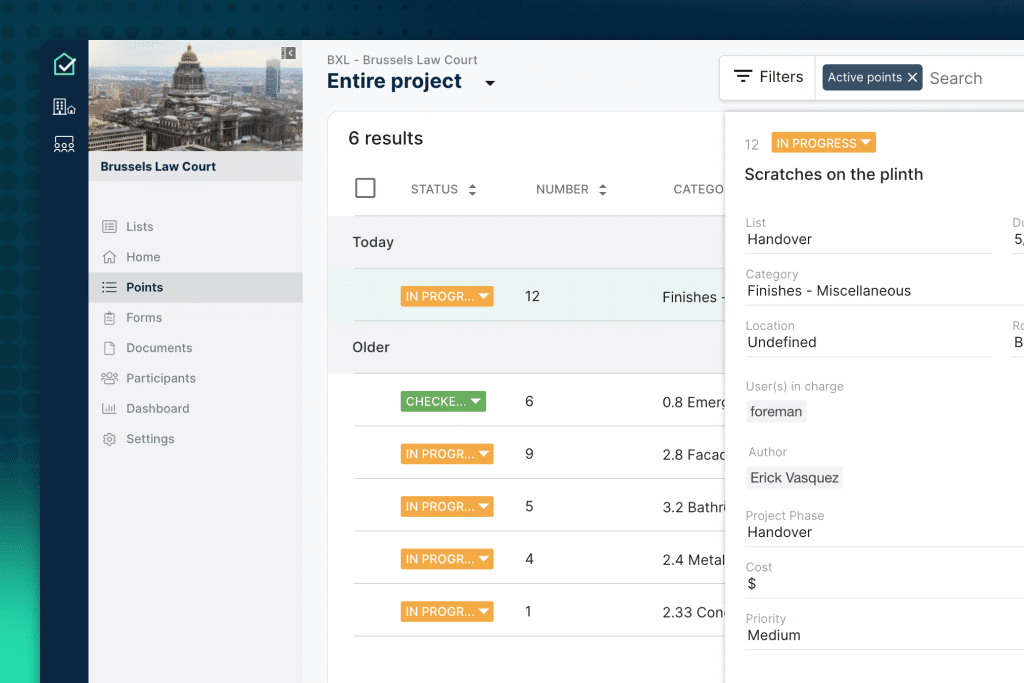This screenshot has width=1024, height=683.
Task: Click the Erick Vasquez author tag
Action: click(x=794, y=478)
